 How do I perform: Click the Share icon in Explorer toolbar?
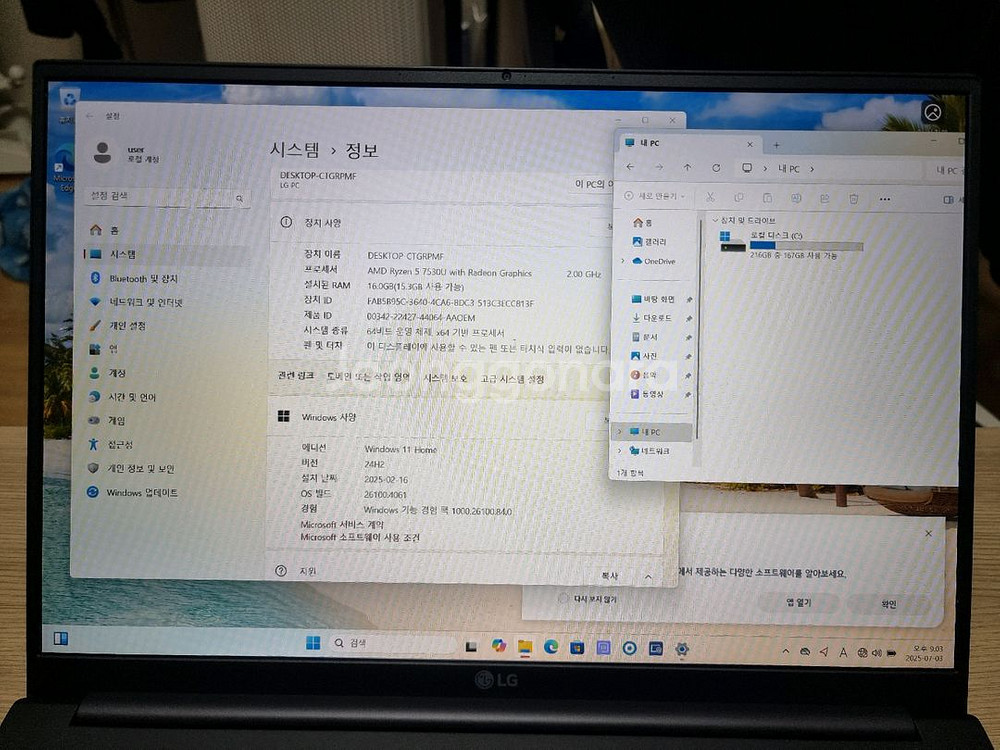point(825,199)
